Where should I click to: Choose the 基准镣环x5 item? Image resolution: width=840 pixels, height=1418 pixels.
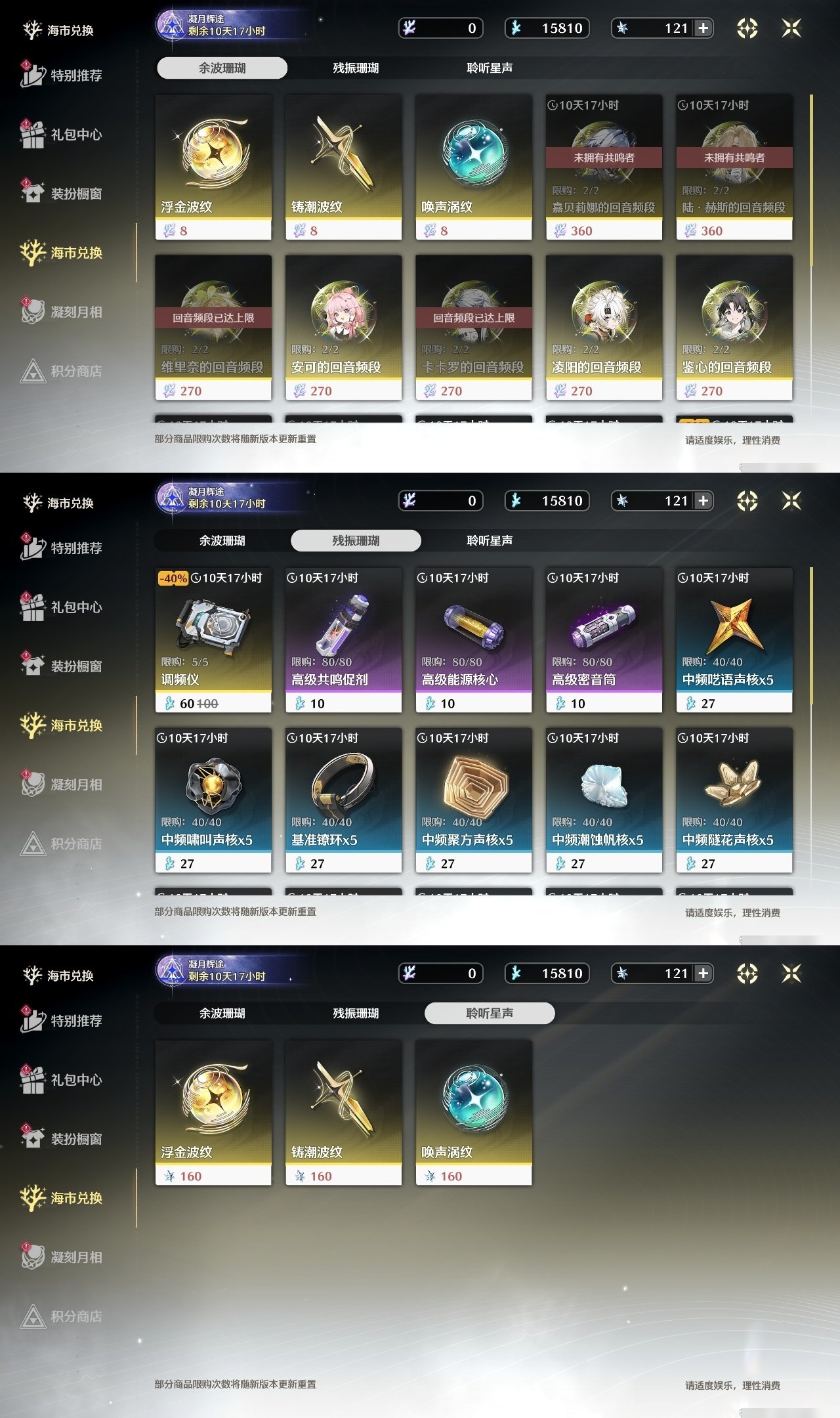point(343,800)
